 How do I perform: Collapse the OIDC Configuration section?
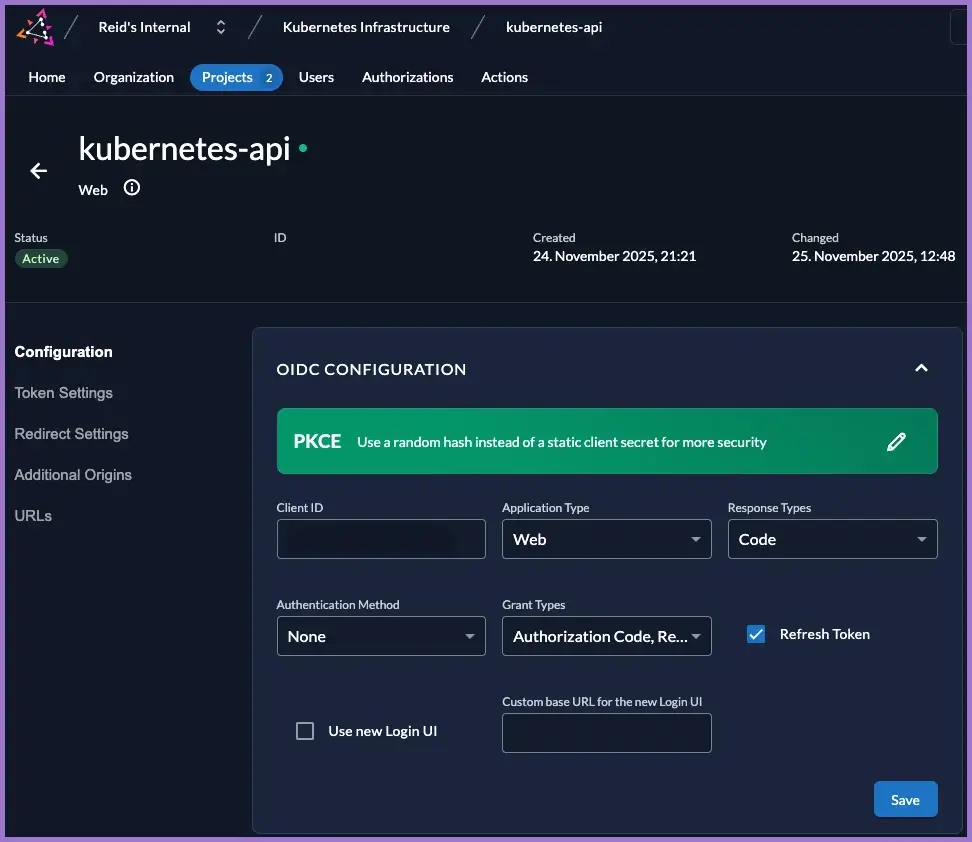click(x=921, y=368)
